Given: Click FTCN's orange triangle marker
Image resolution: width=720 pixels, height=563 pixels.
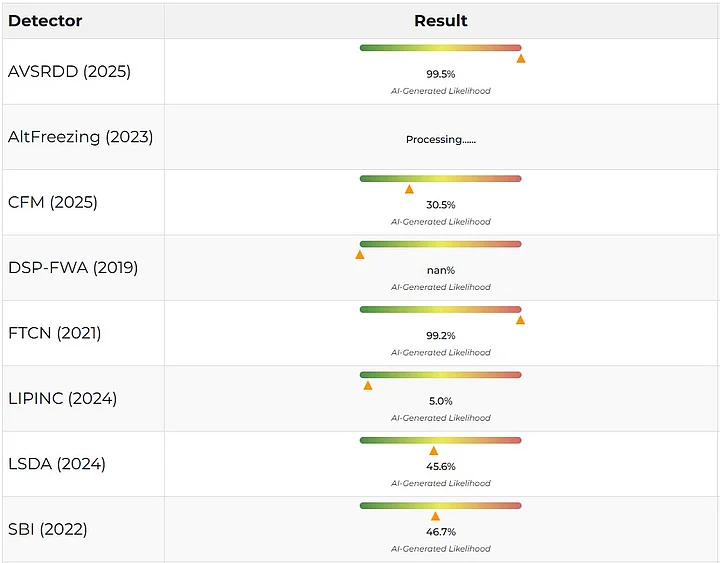Looking at the screenshot, I should click(520, 320).
